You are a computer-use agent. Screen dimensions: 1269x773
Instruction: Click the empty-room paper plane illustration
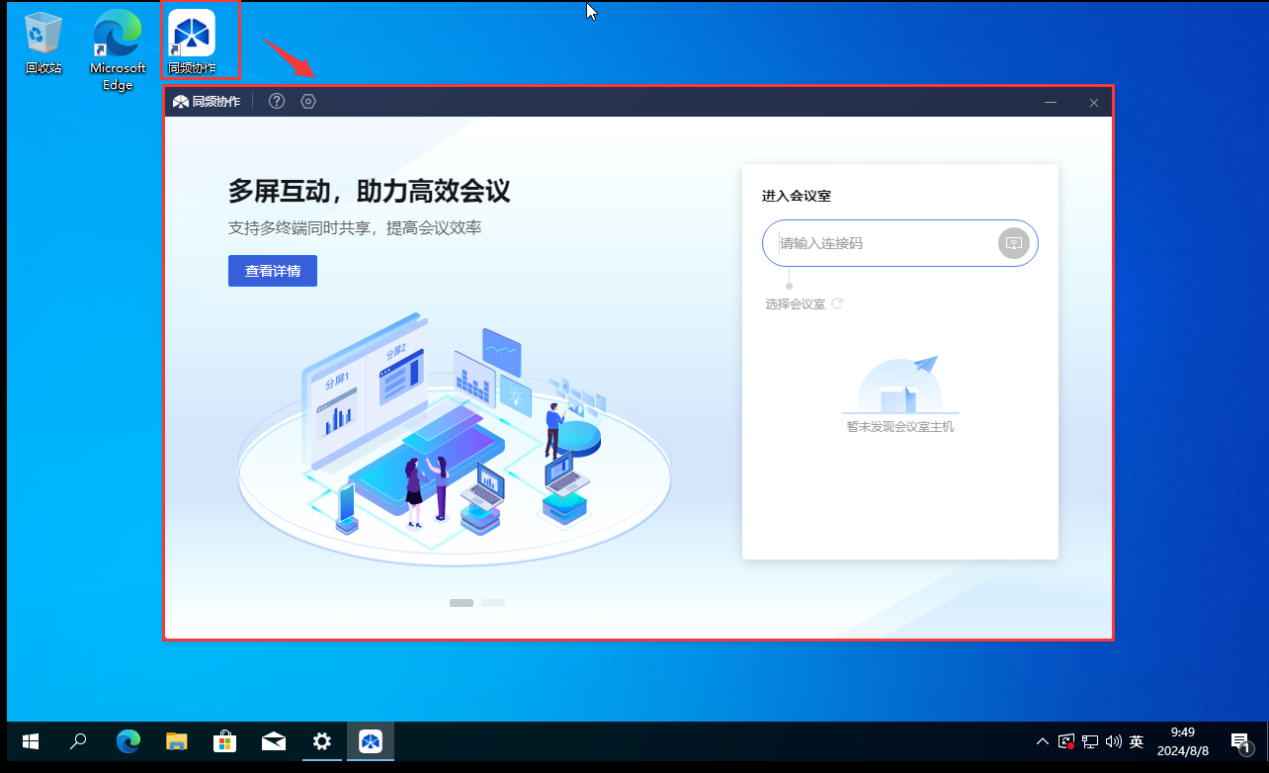pos(900,384)
